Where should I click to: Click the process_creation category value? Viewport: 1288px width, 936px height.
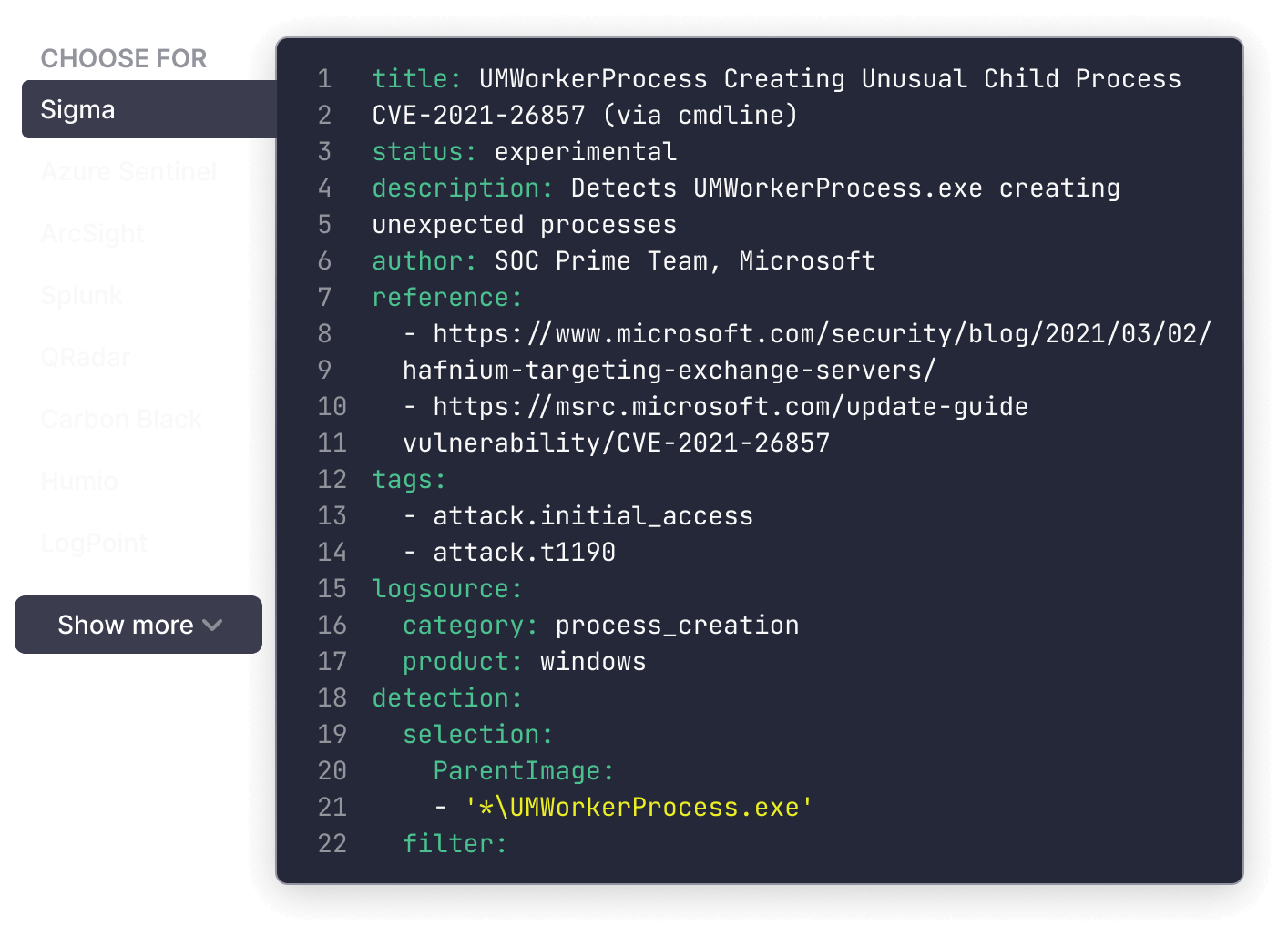click(677, 626)
